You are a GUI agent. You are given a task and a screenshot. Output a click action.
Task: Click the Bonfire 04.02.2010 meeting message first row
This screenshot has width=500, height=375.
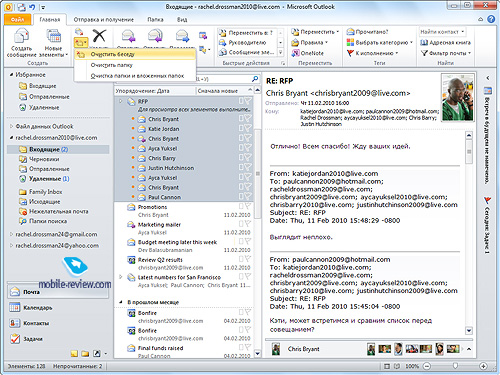183,317
